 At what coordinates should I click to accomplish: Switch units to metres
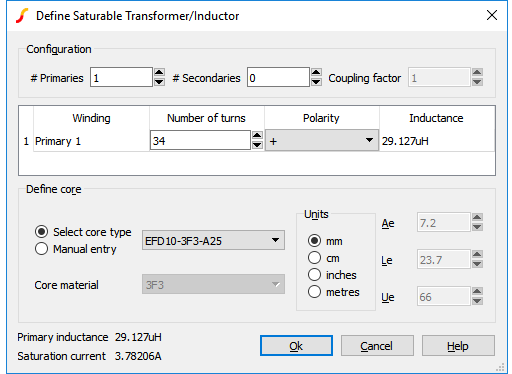tap(314, 292)
